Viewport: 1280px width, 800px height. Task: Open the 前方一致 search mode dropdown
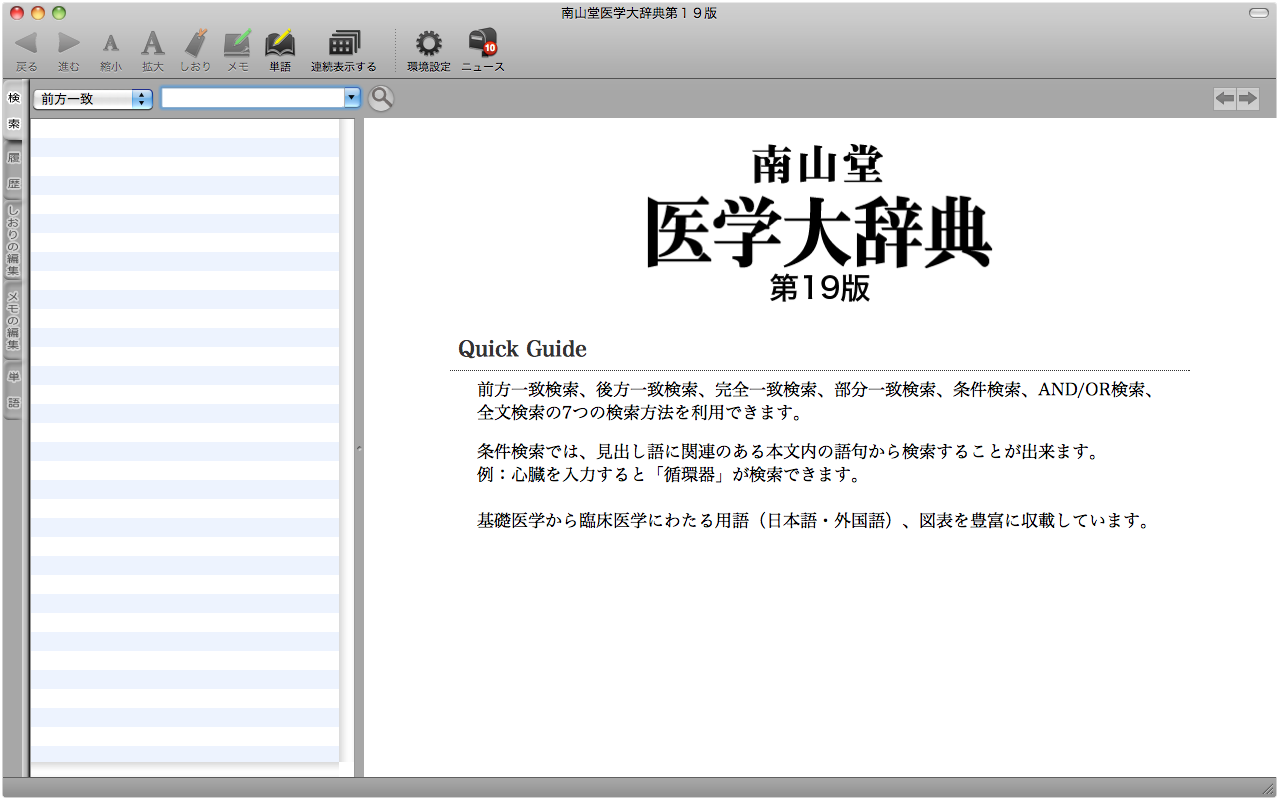pyautogui.click(x=93, y=98)
